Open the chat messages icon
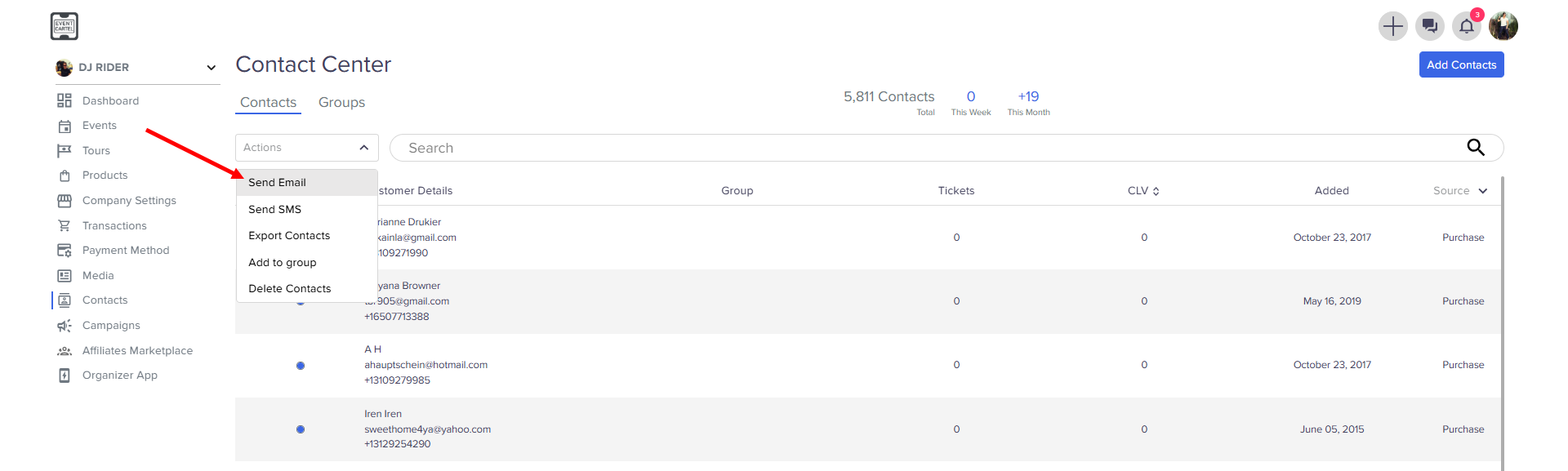The width and height of the screenshot is (1568, 471). [1429, 26]
